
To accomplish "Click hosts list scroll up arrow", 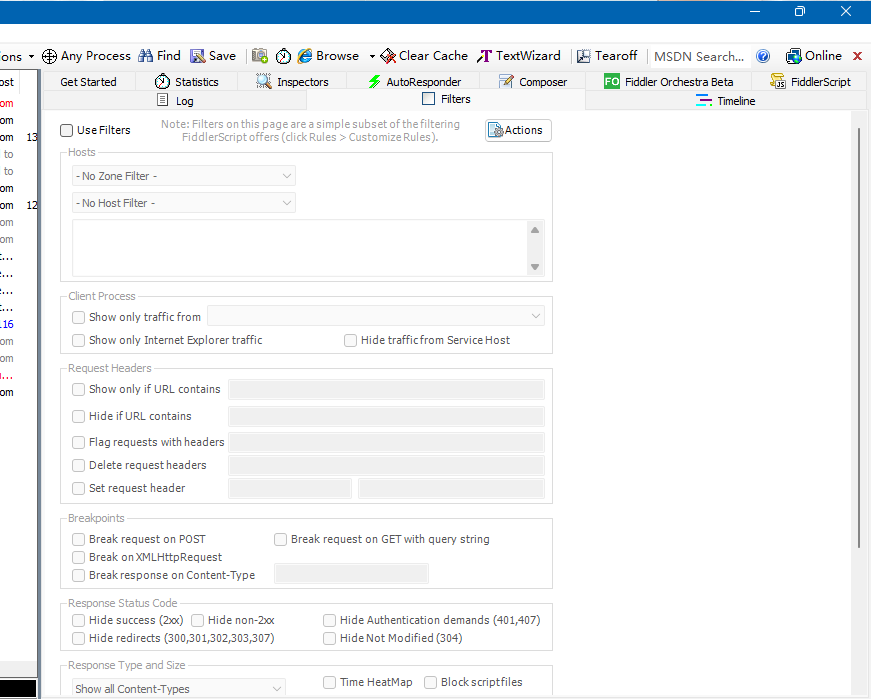I will click(535, 230).
